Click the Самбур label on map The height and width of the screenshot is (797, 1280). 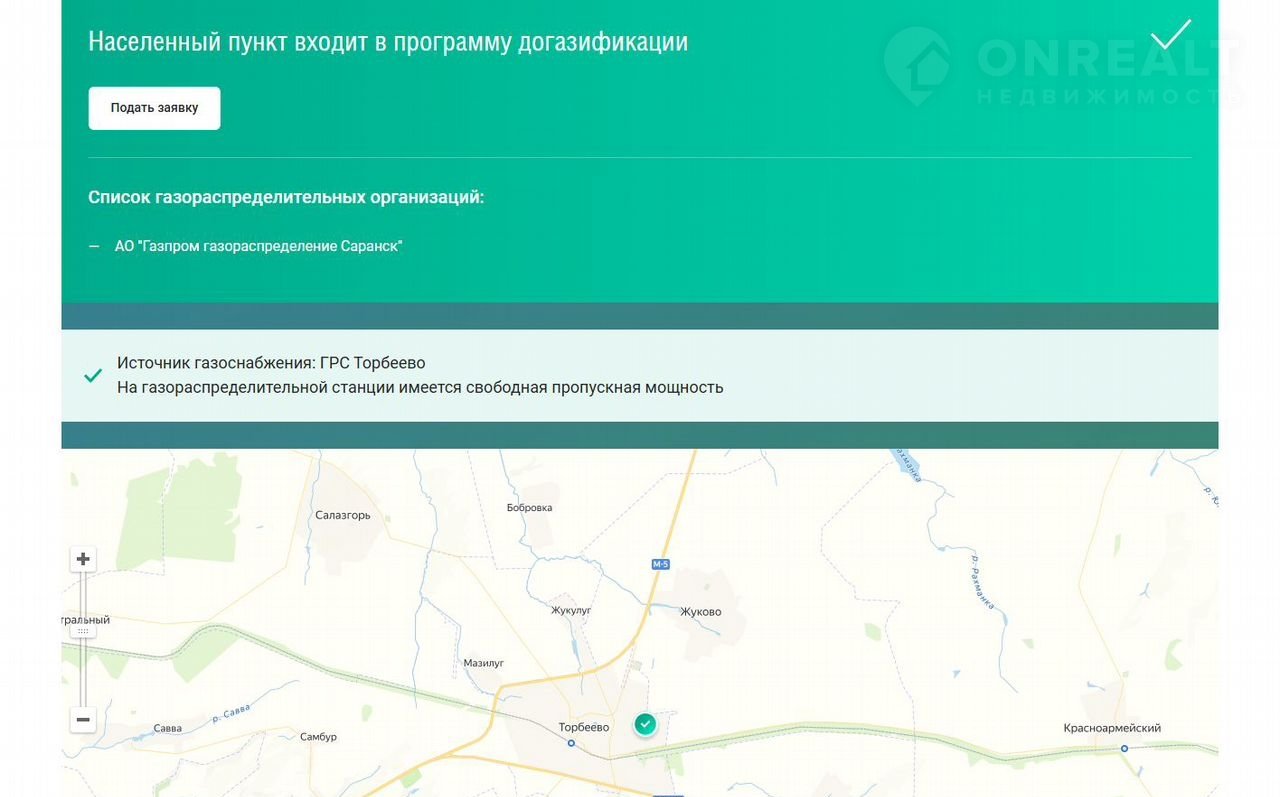[319, 737]
